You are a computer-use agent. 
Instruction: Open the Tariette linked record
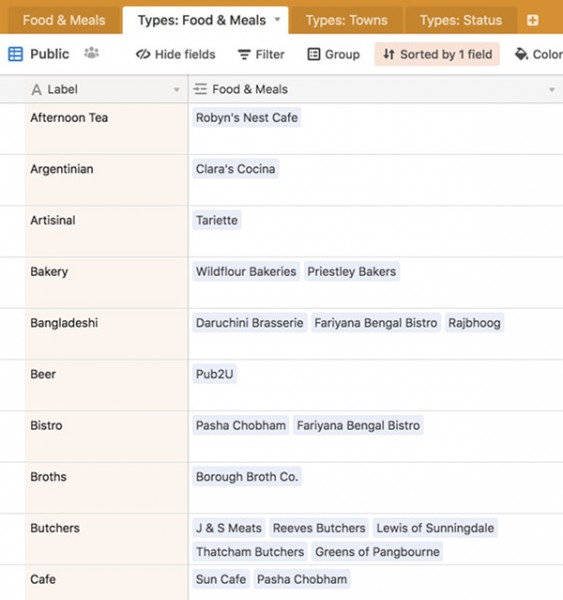coord(217,220)
